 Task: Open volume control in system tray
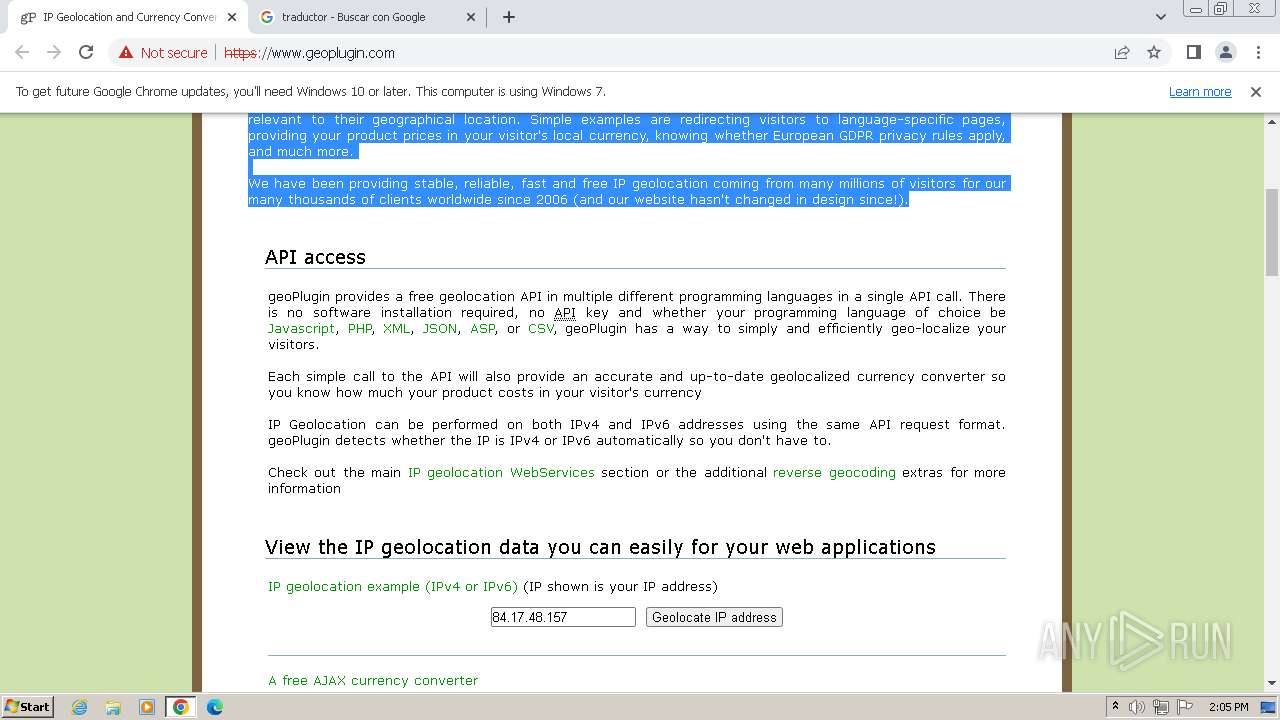[1137, 707]
